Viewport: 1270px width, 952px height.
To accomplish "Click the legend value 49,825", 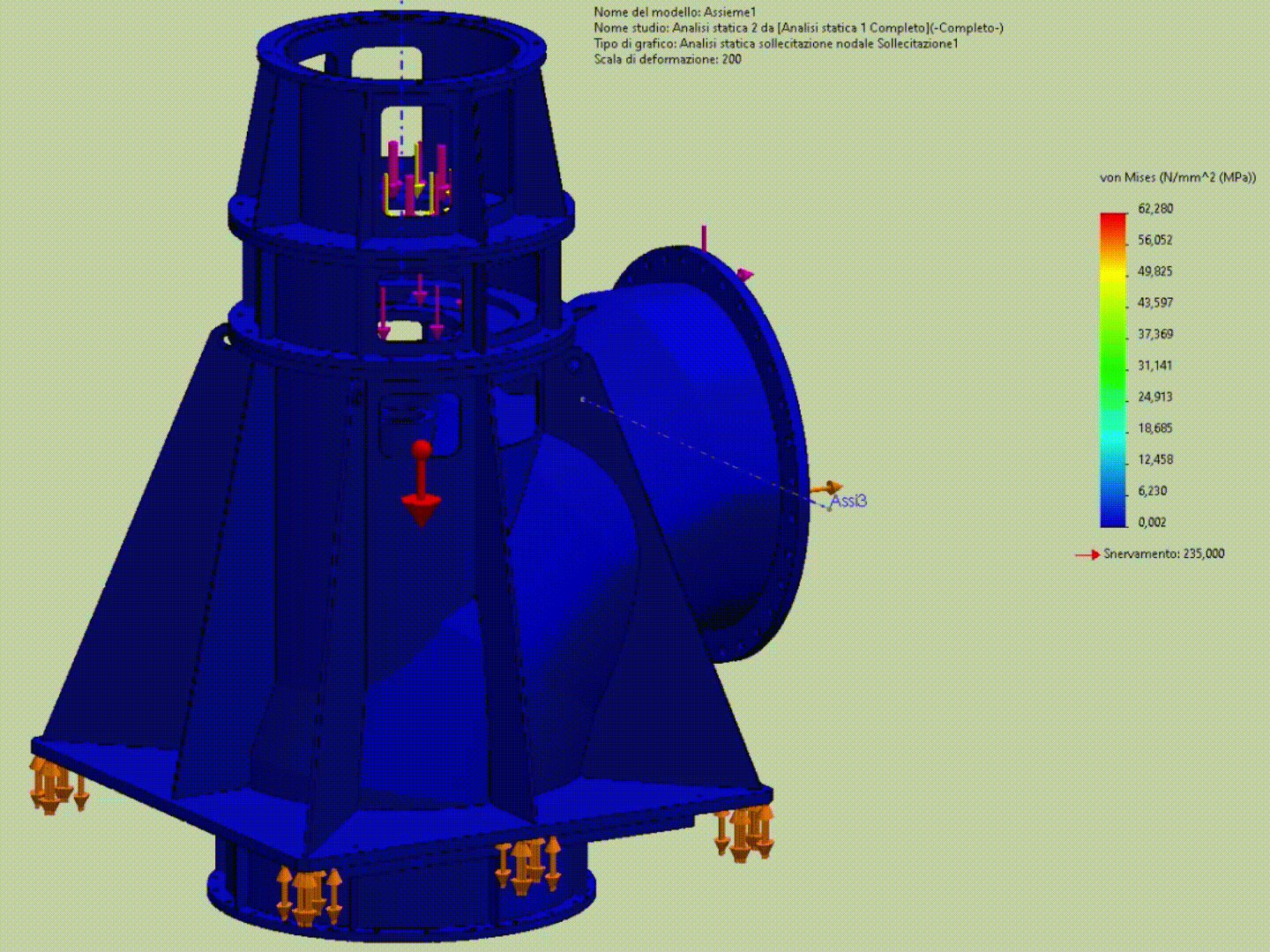I will [x=1155, y=271].
